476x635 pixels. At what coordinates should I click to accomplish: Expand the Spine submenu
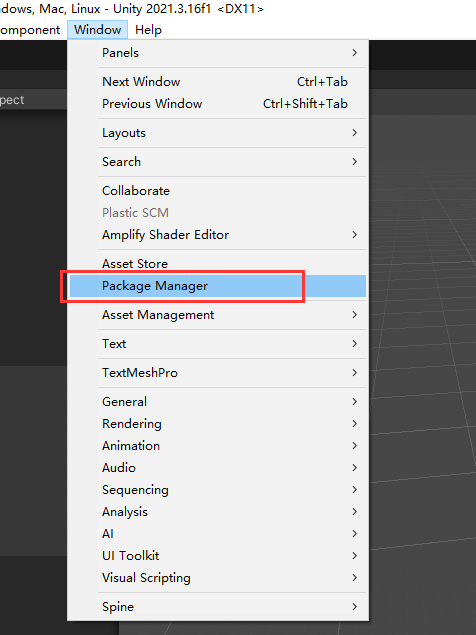coord(218,607)
